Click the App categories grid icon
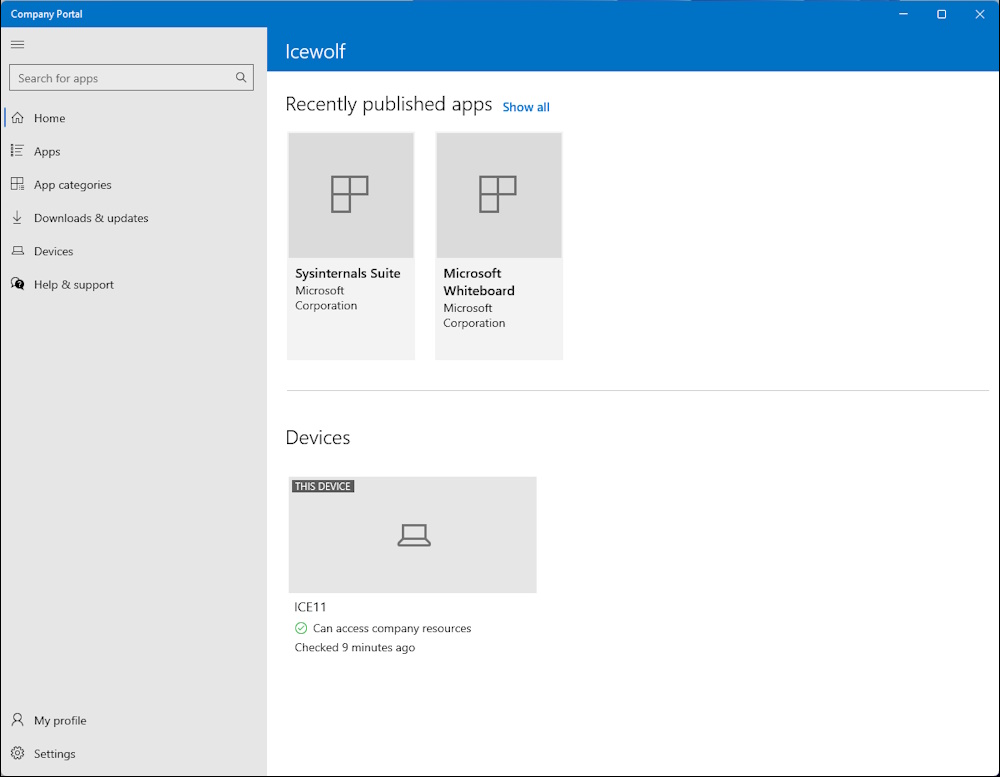The image size is (1000, 777). point(18,184)
